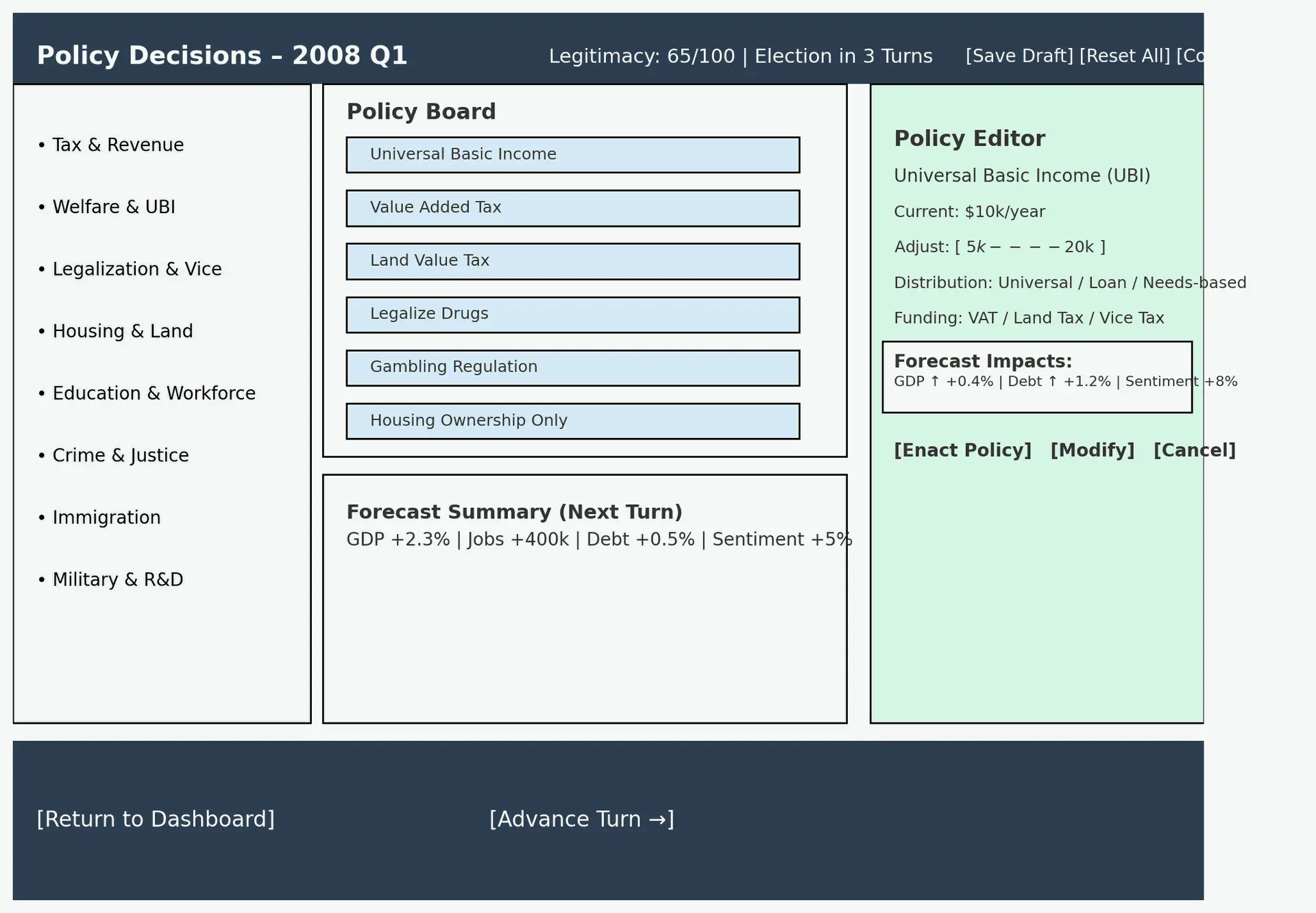The image size is (1316, 913).
Task: Click Universal Basic Income (UBI) editor title
Action: coord(1022,176)
